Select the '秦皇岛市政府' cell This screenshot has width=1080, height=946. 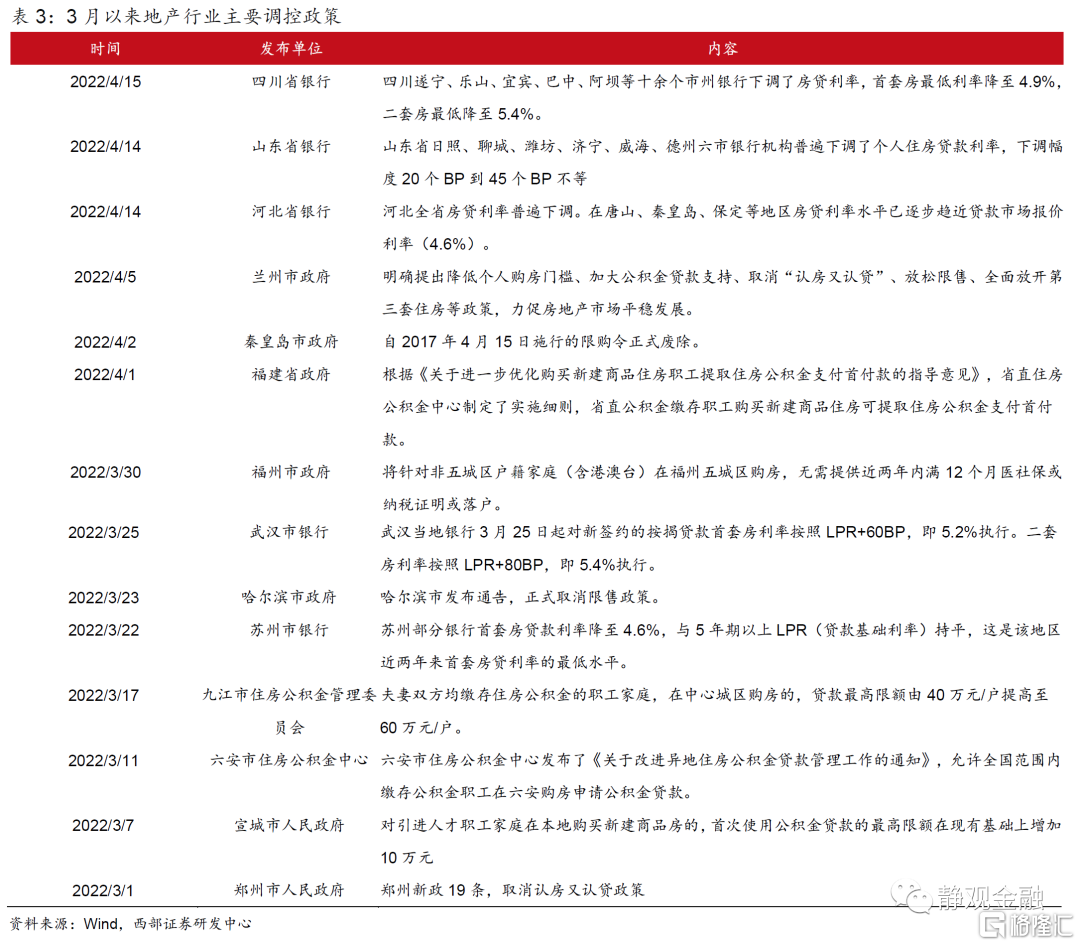tap(291, 342)
